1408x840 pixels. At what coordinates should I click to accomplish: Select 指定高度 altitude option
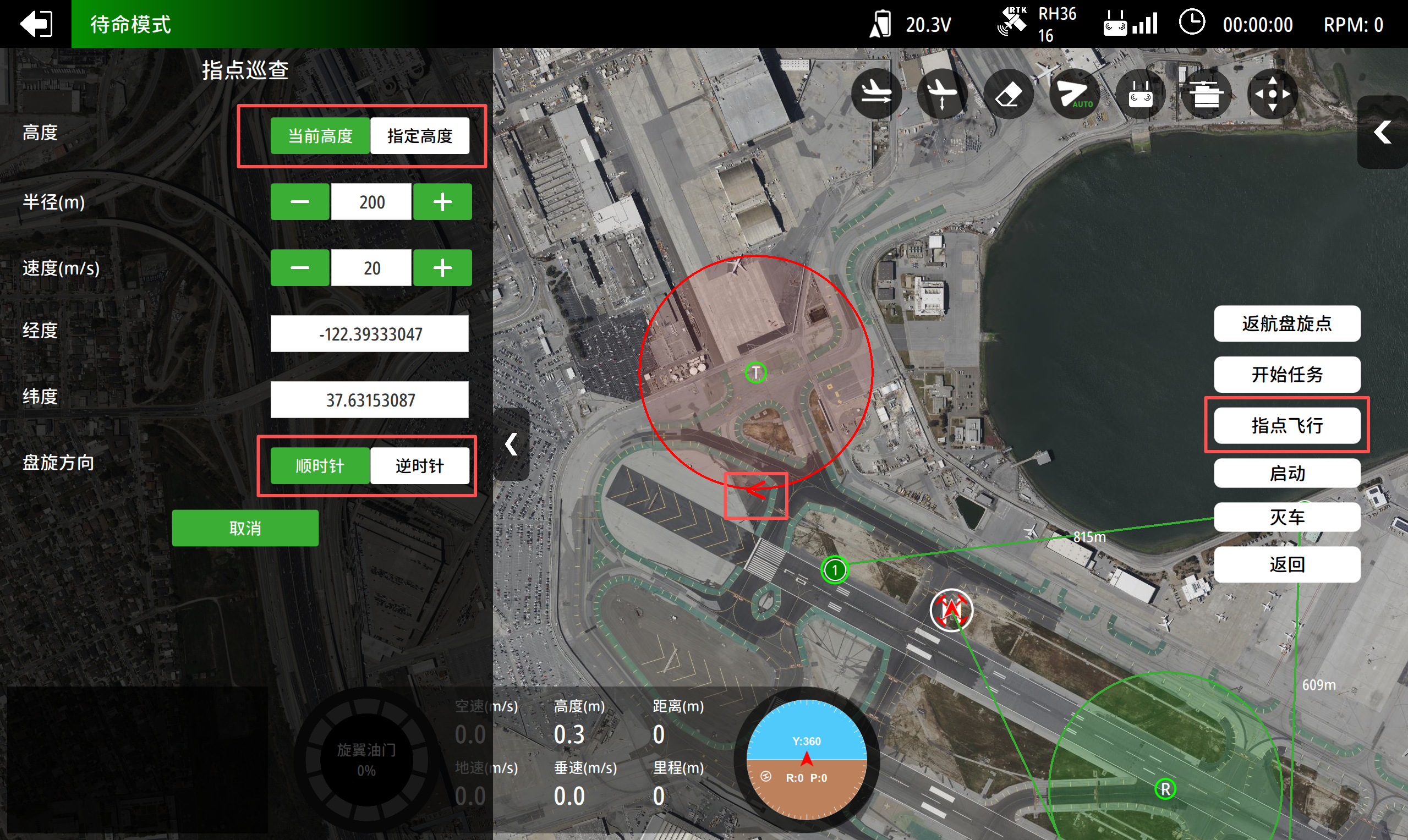419,136
